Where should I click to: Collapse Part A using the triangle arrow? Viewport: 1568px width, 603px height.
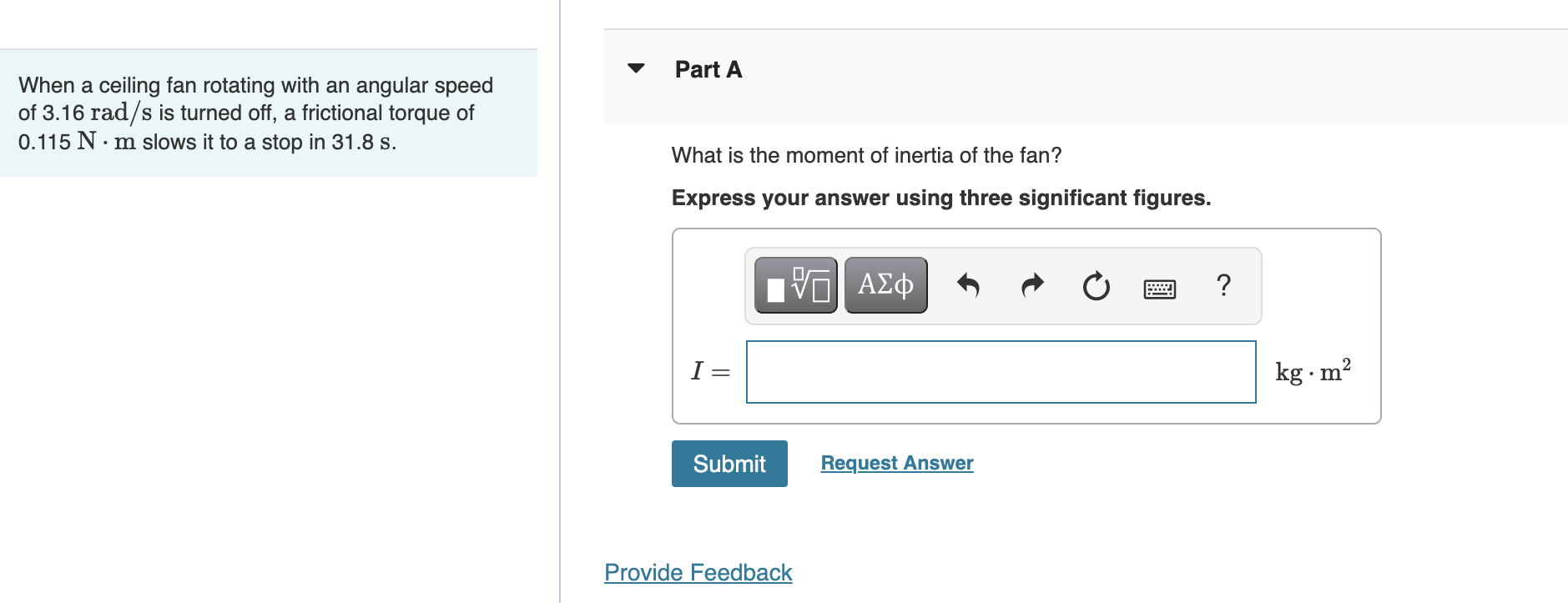click(x=636, y=68)
